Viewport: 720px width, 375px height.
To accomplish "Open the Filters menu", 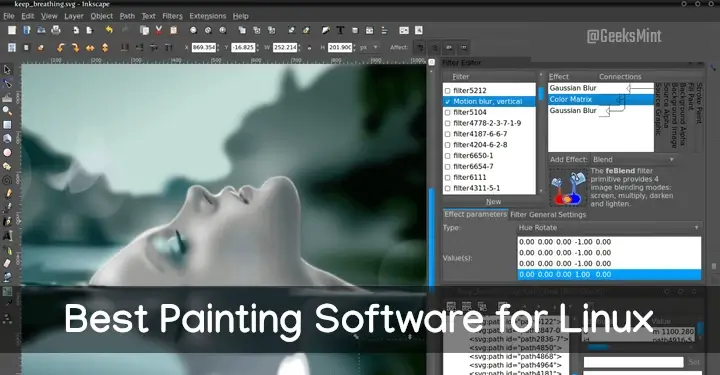I will click(x=172, y=16).
